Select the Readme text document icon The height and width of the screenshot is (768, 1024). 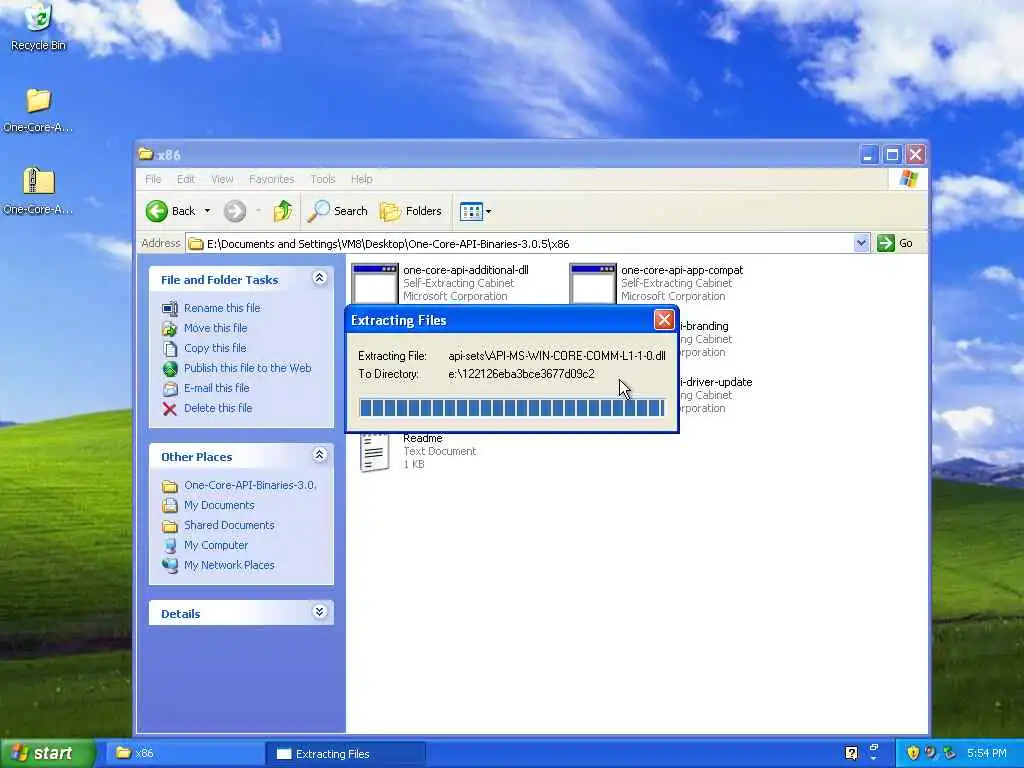[375, 451]
